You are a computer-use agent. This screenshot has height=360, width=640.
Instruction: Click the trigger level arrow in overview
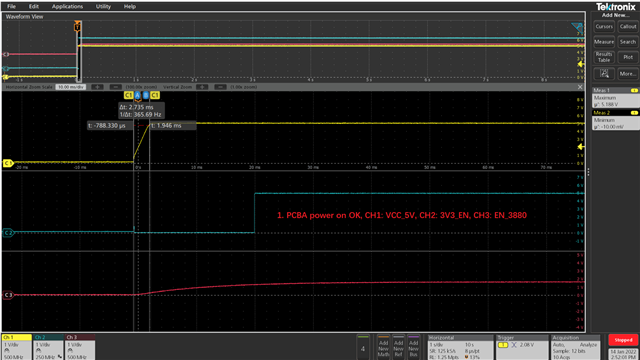click(x=581, y=64)
